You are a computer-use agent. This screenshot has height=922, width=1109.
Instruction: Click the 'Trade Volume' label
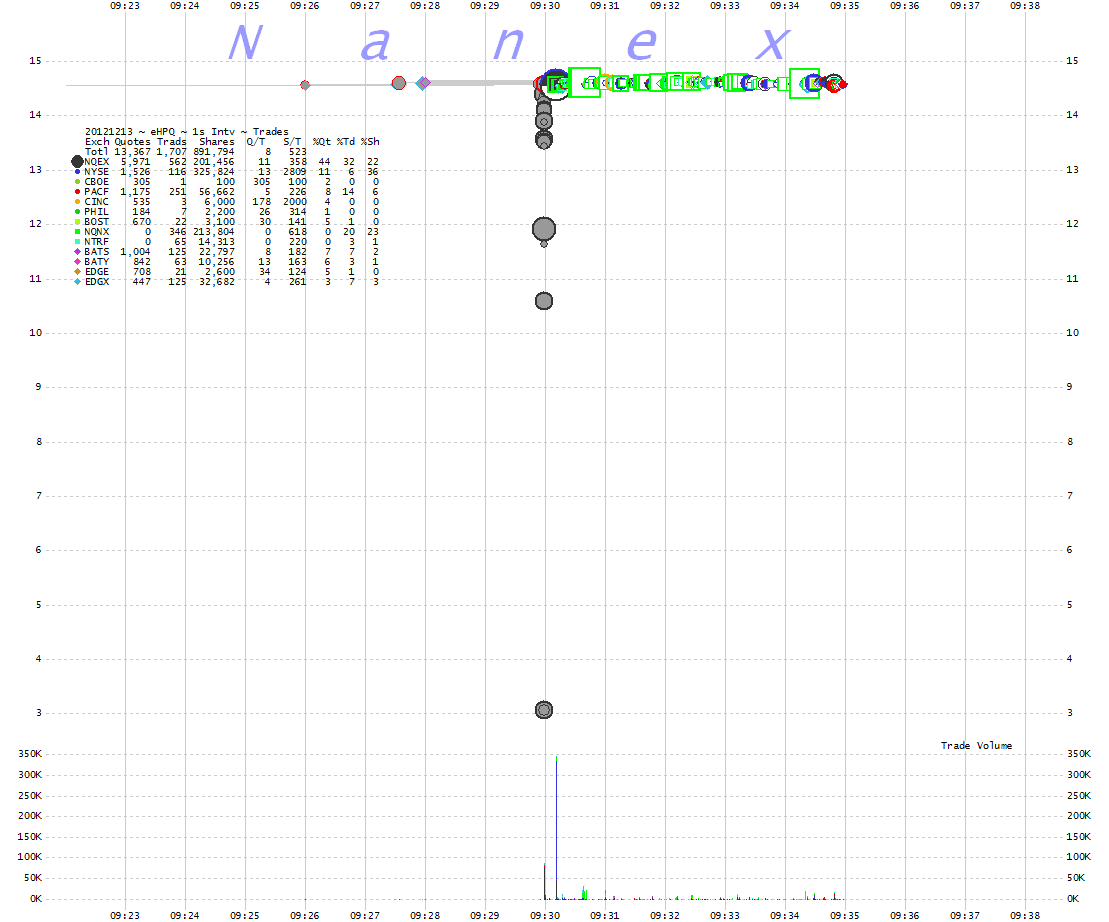[x=976, y=745]
